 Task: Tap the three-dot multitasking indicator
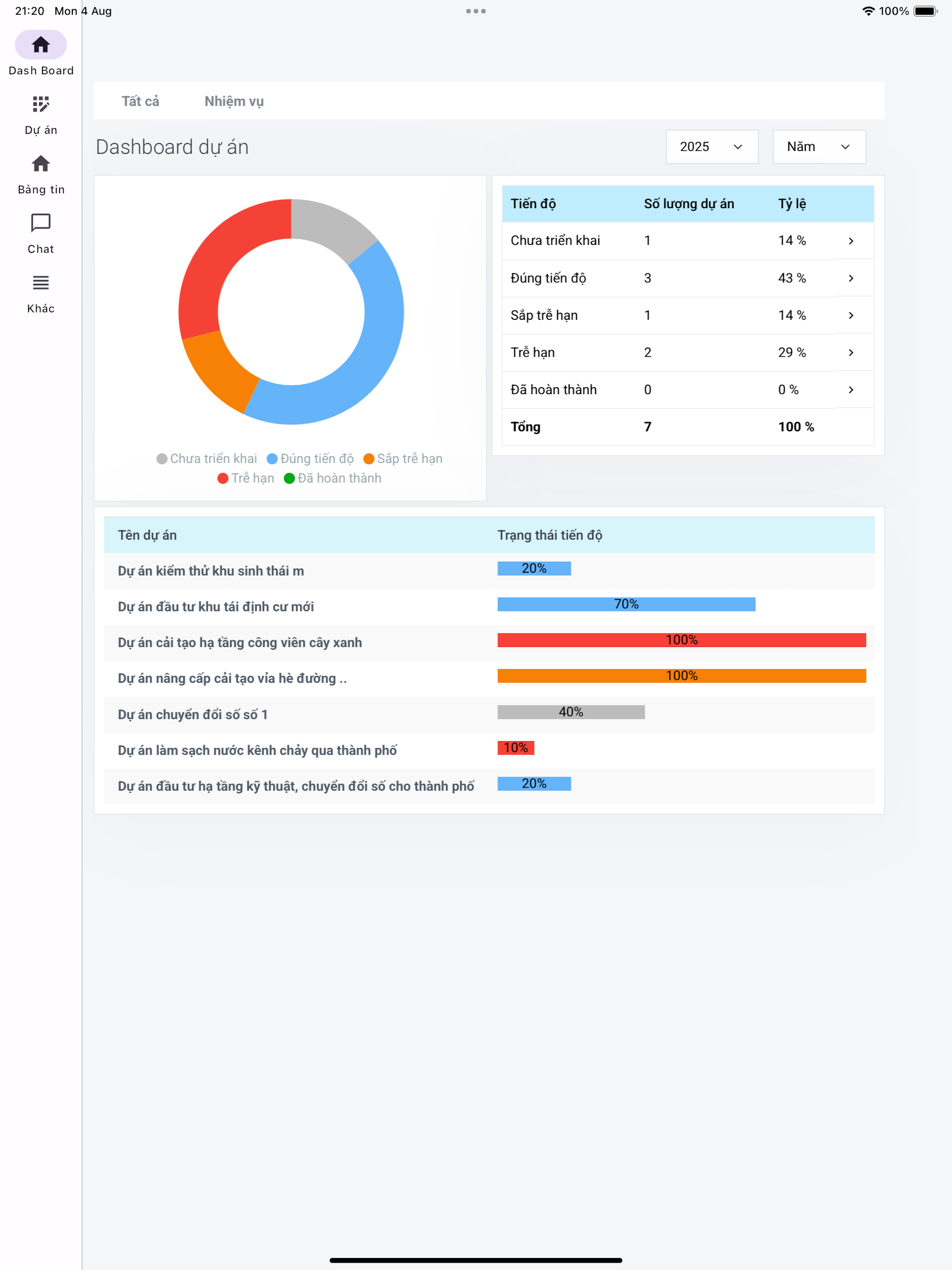pos(476,11)
